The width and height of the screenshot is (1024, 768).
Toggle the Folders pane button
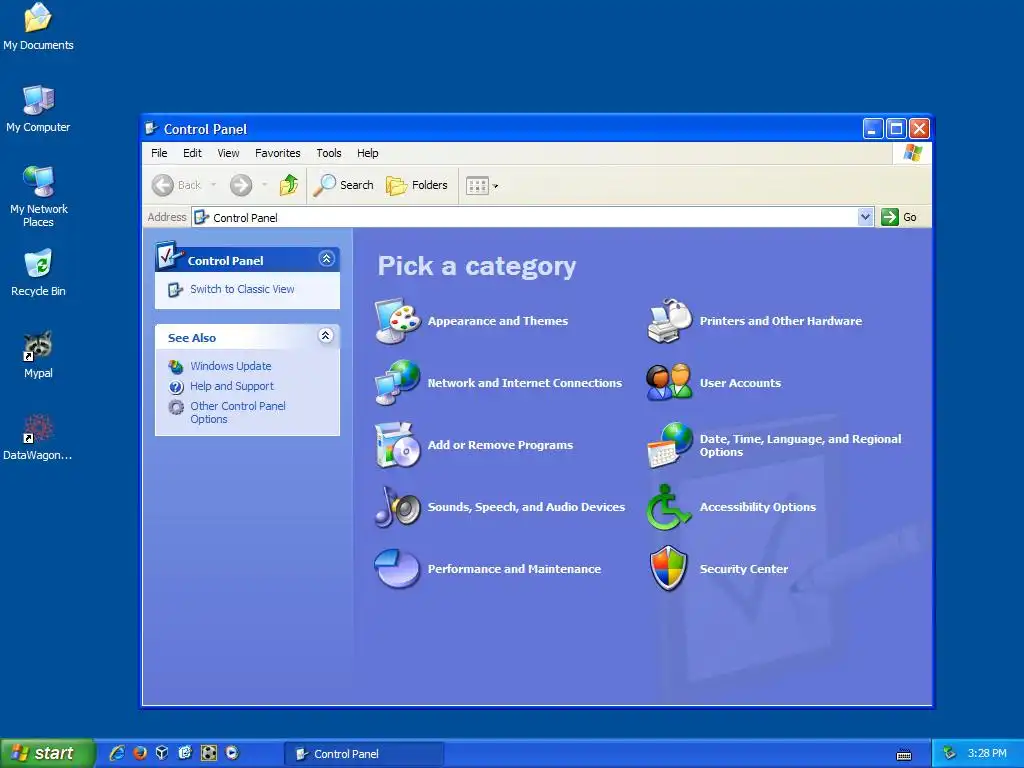(x=417, y=185)
